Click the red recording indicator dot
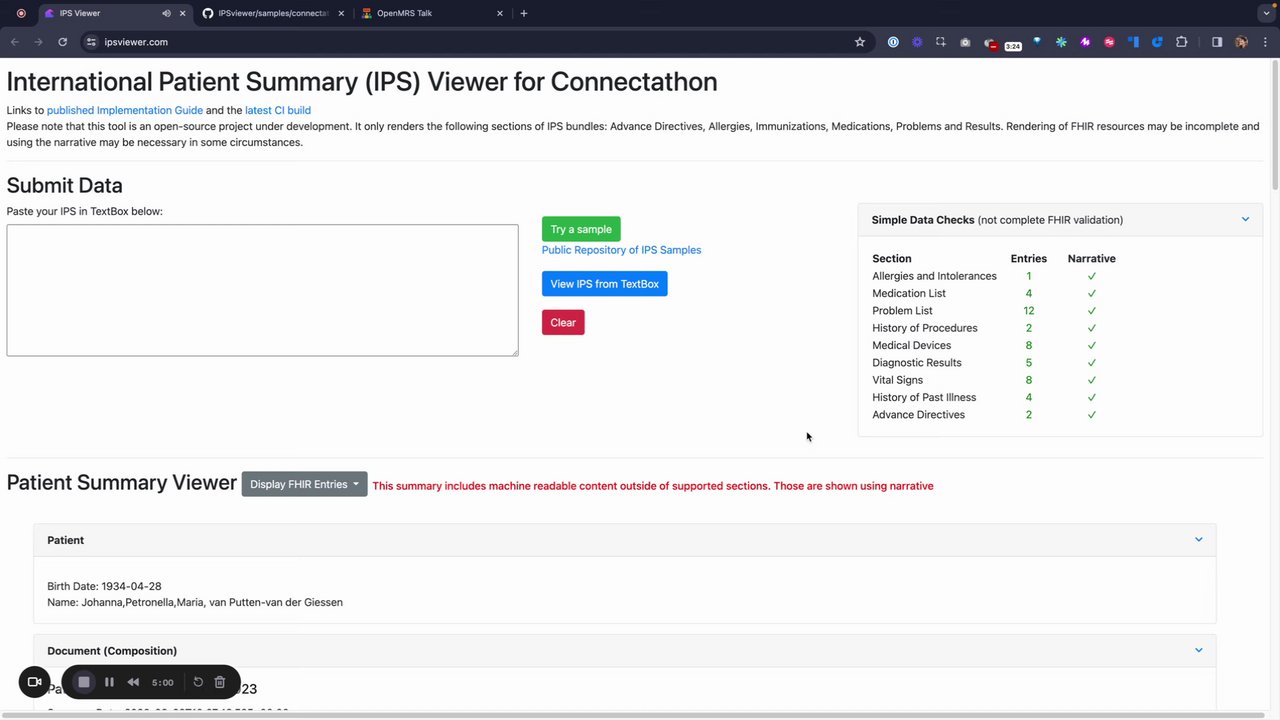The height and width of the screenshot is (720, 1280). pyautogui.click(x=21, y=13)
